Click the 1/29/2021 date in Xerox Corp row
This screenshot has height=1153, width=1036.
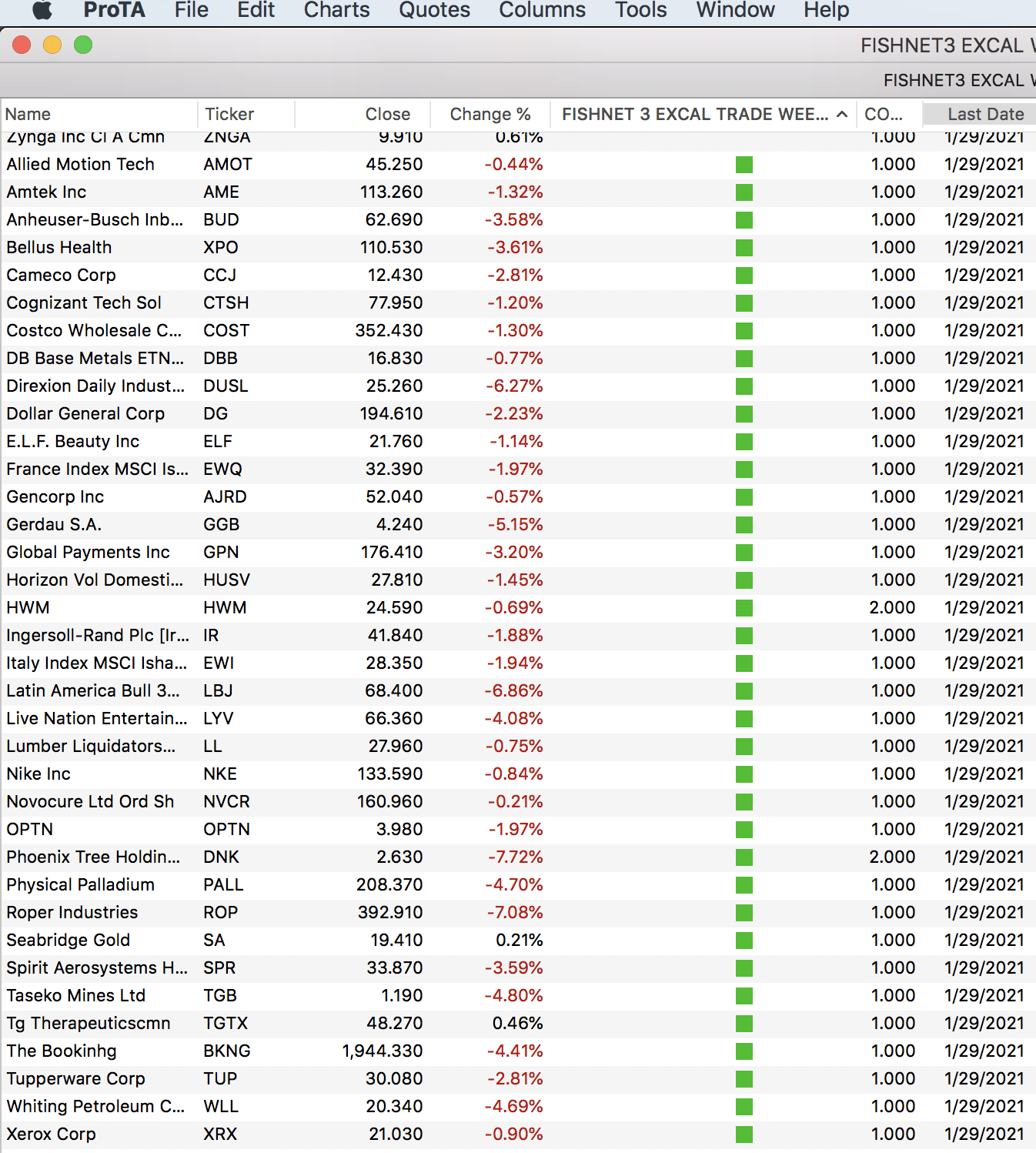[x=984, y=1135]
